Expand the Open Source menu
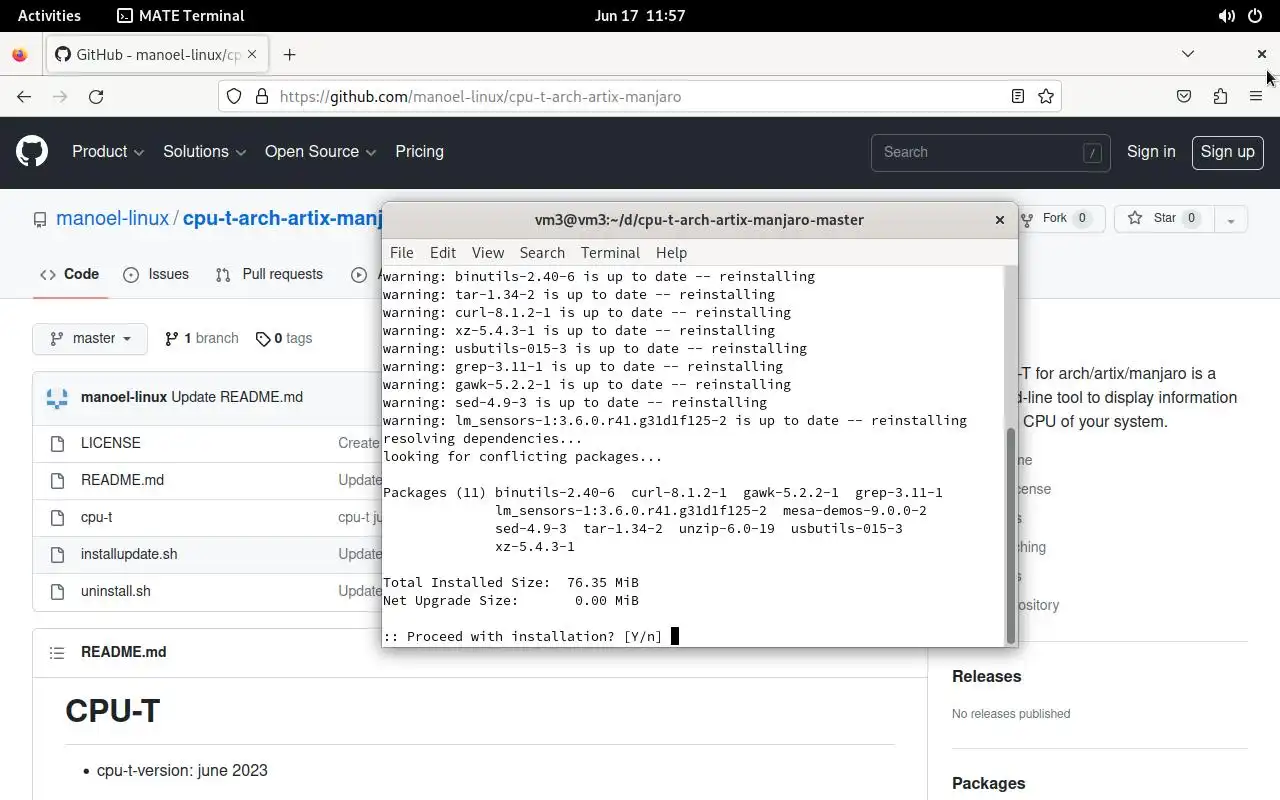1280x800 pixels. [320, 152]
